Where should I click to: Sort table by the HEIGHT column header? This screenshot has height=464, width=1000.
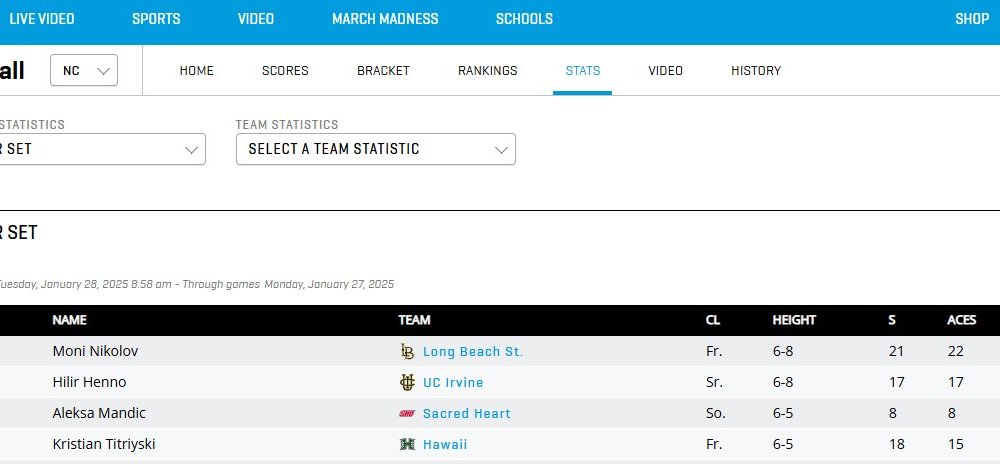(794, 321)
